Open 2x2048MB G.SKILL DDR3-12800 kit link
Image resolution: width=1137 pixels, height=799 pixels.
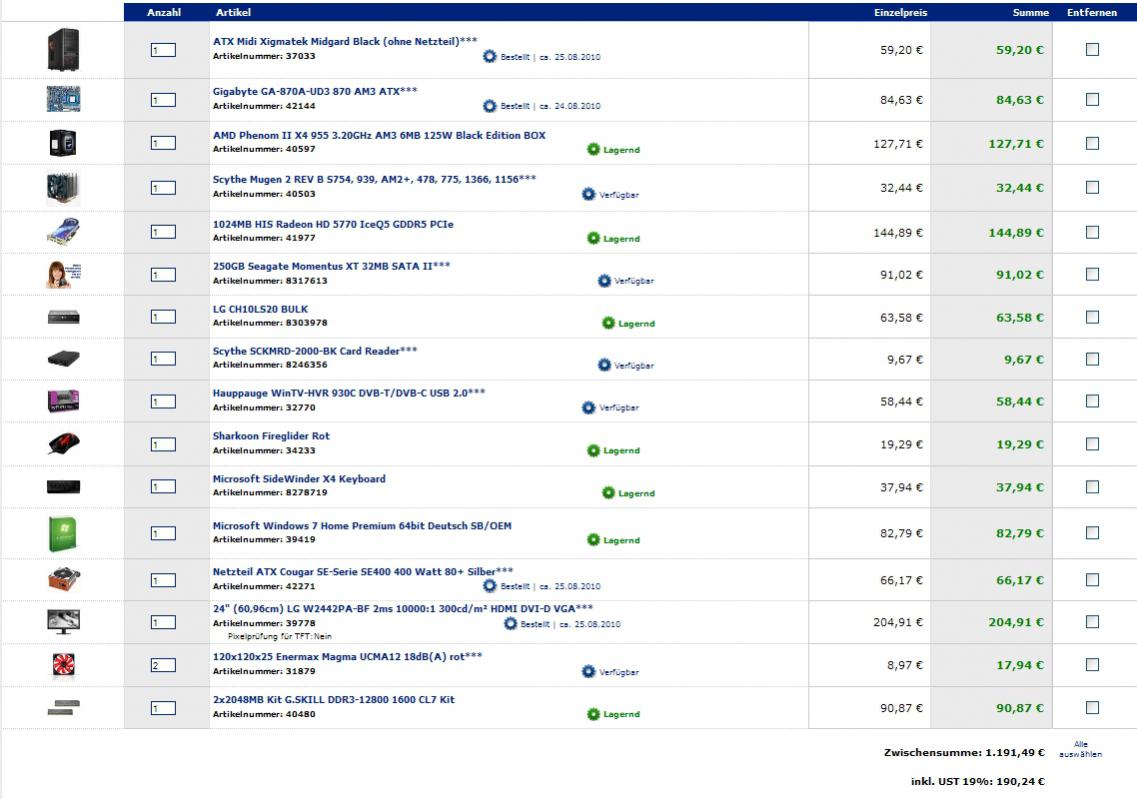pyautogui.click(x=334, y=700)
